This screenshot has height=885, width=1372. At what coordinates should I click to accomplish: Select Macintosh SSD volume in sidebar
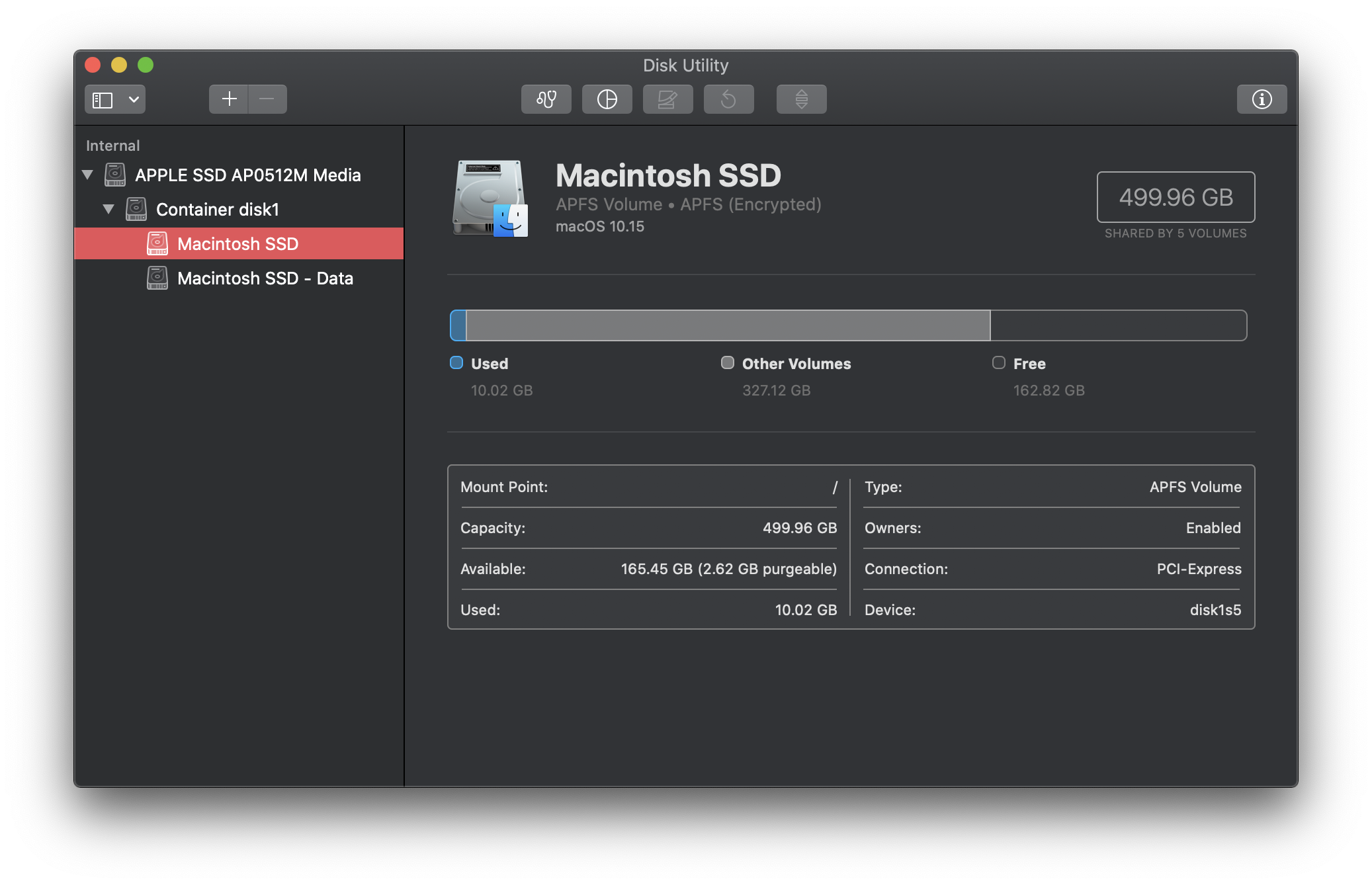(x=239, y=243)
